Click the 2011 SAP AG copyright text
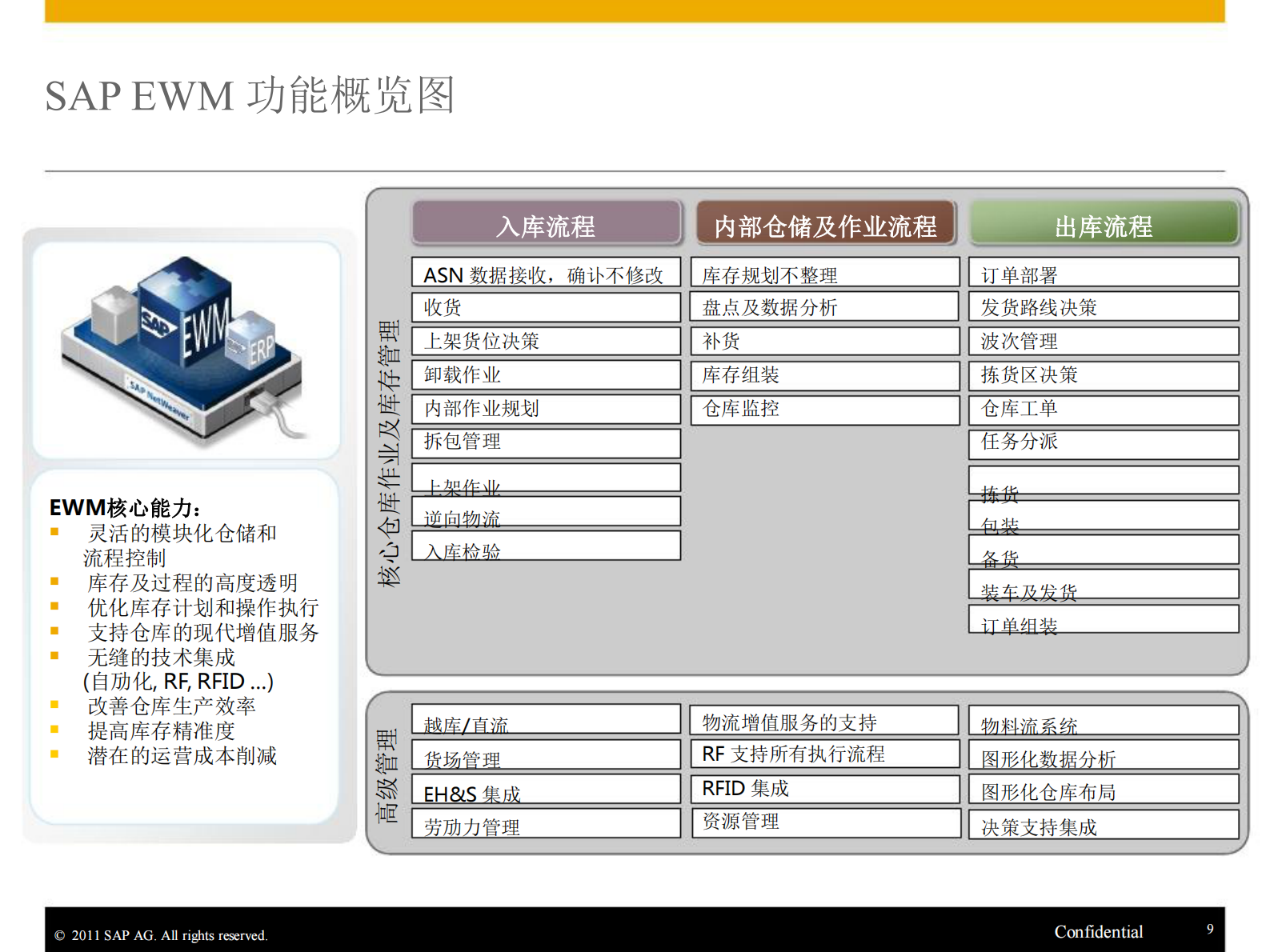The width and height of the screenshot is (1270, 952). tap(161, 935)
